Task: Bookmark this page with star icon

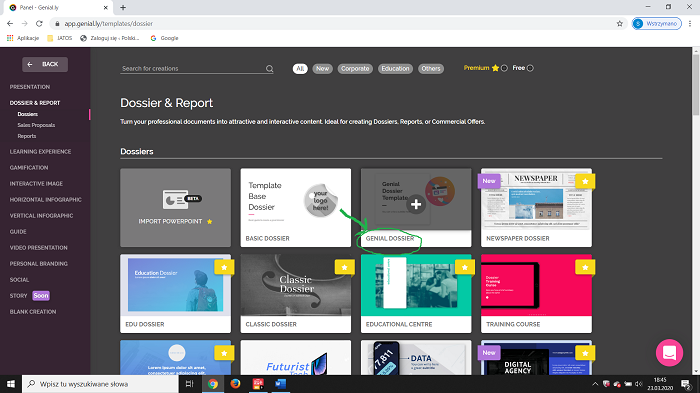Action: (x=620, y=24)
